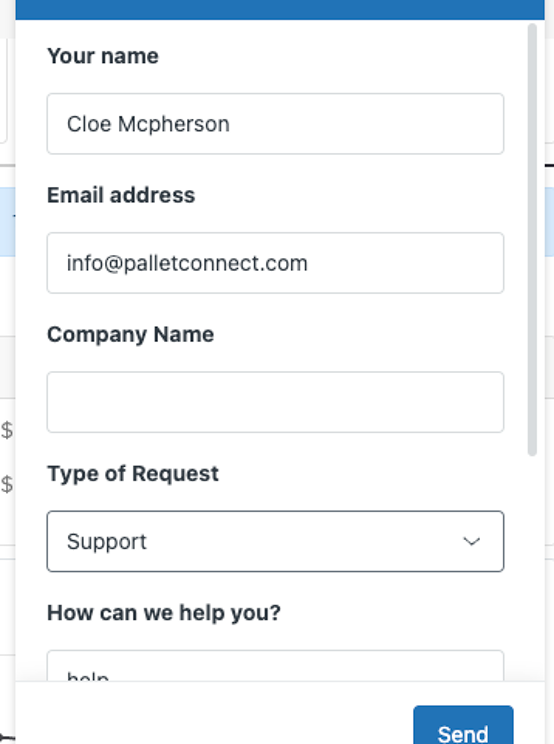Open the Type of Request dropdown
The image size is (554, 744).
275,541
